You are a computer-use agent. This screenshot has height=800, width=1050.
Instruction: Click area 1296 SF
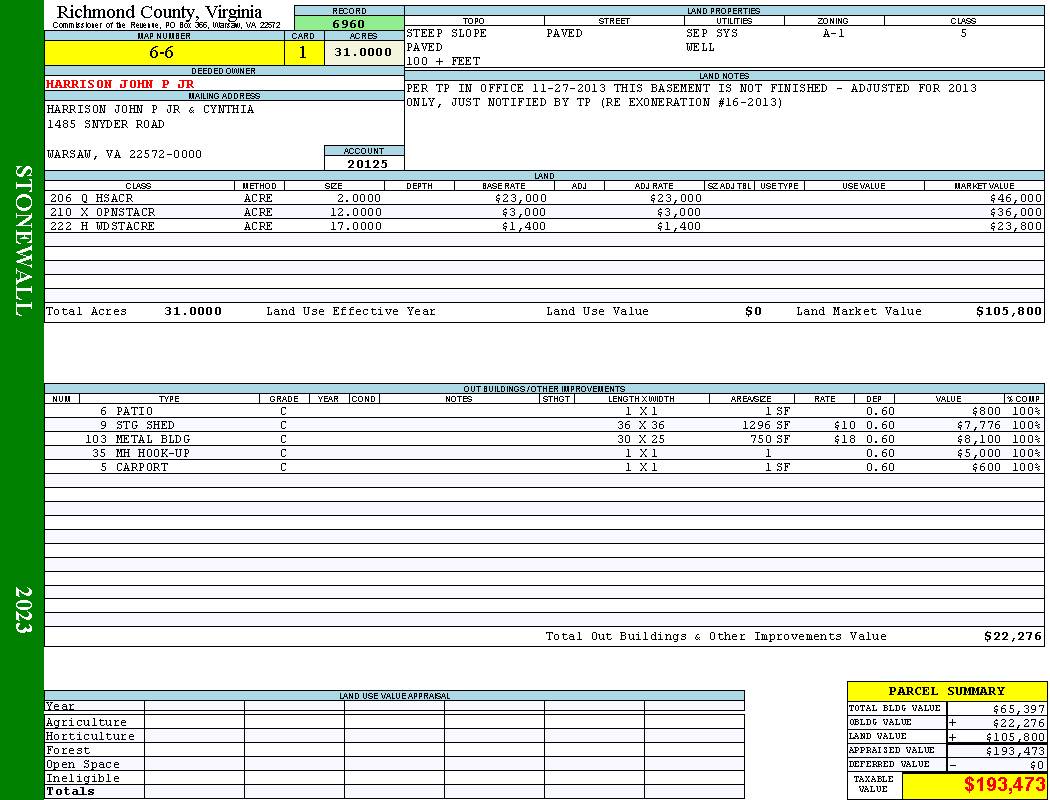(766, 426)
